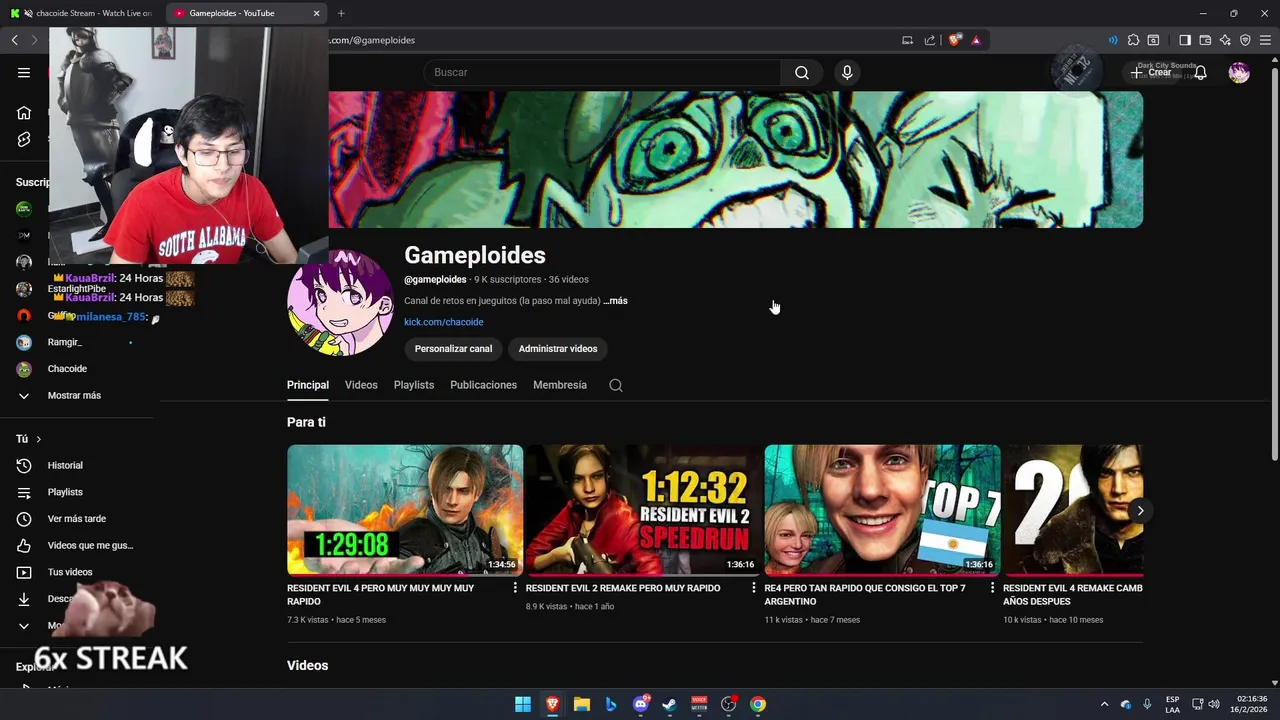Click the cast screen icon in address bar
Image resolution: width=1280 pixels, height=720 pixels.
[907, 40]
